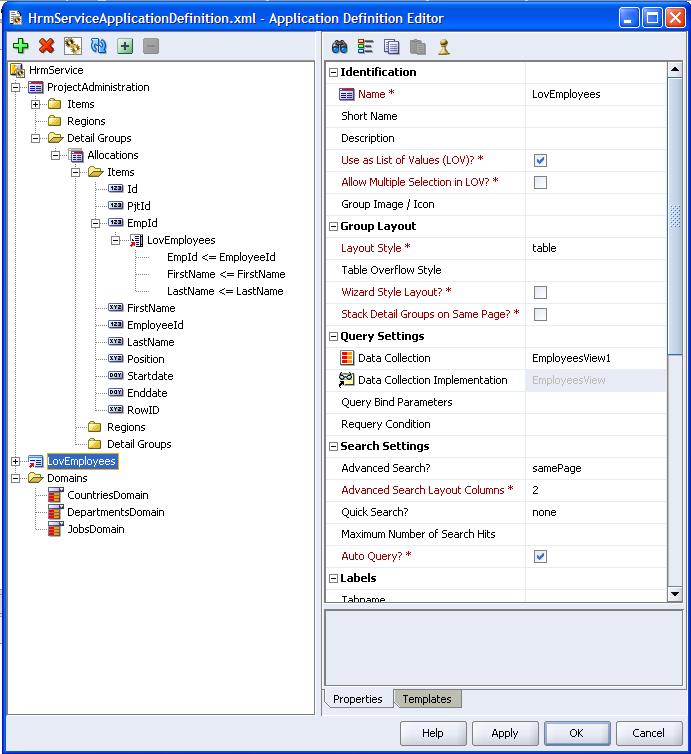691x754 pixels.
Task: Click the OK button
Action: tap(576, 733)
